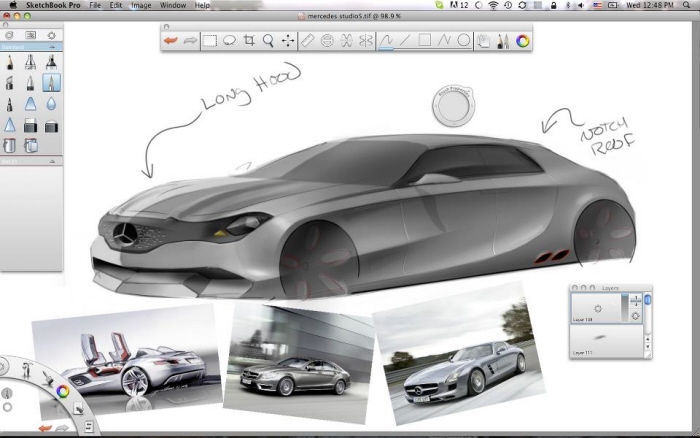Open the Color wheel editor in toolbar
700x438 pixels.
pos(523,41)
